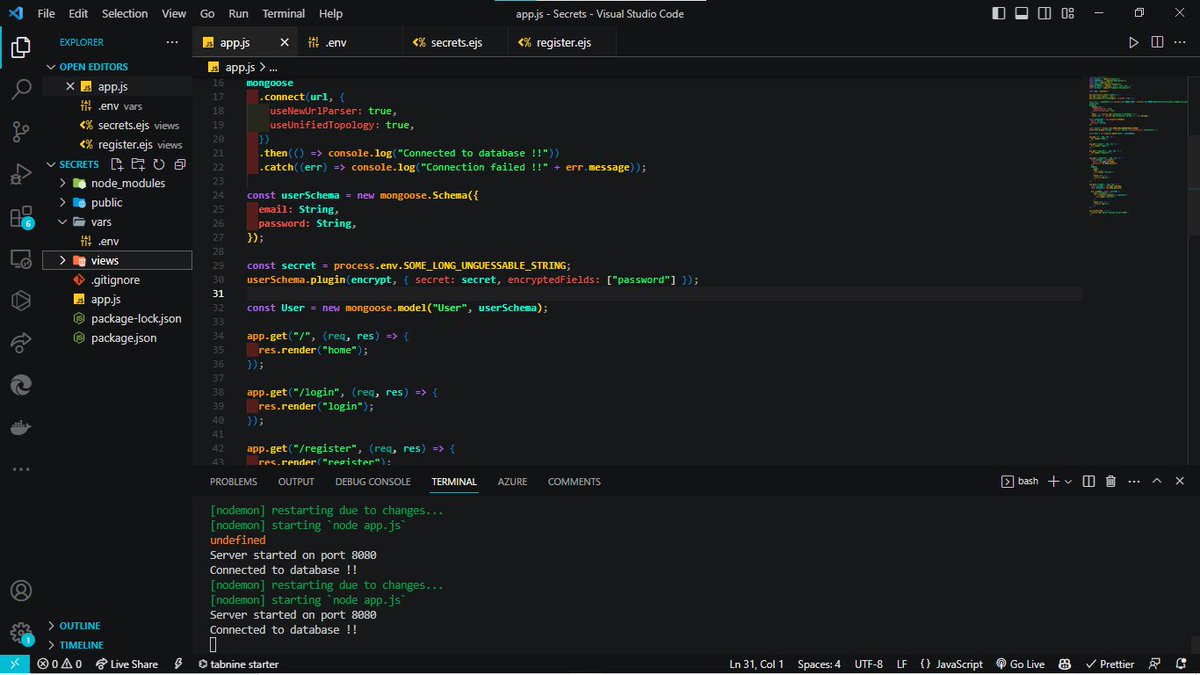Expand the OUTLINE section

(x=80, y=626)
